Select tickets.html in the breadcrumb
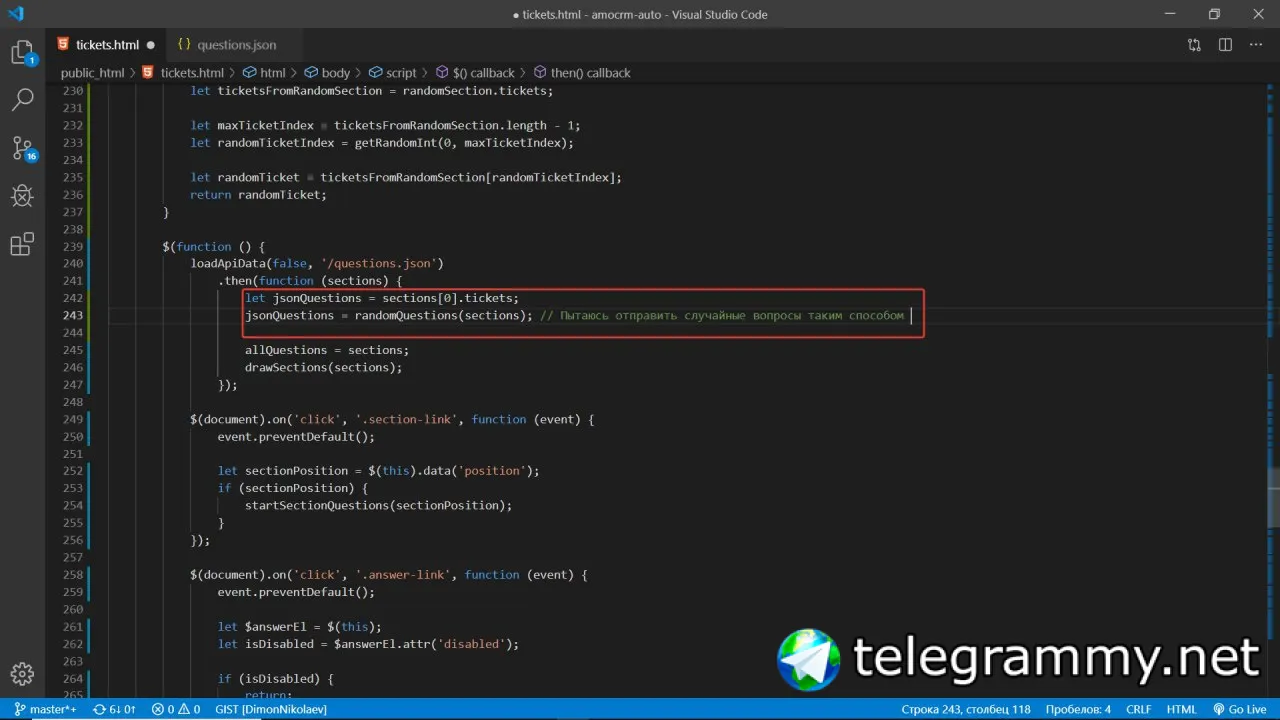Image resolution: width=1280 pixels, height=720 pixels. tap(192, 73)
